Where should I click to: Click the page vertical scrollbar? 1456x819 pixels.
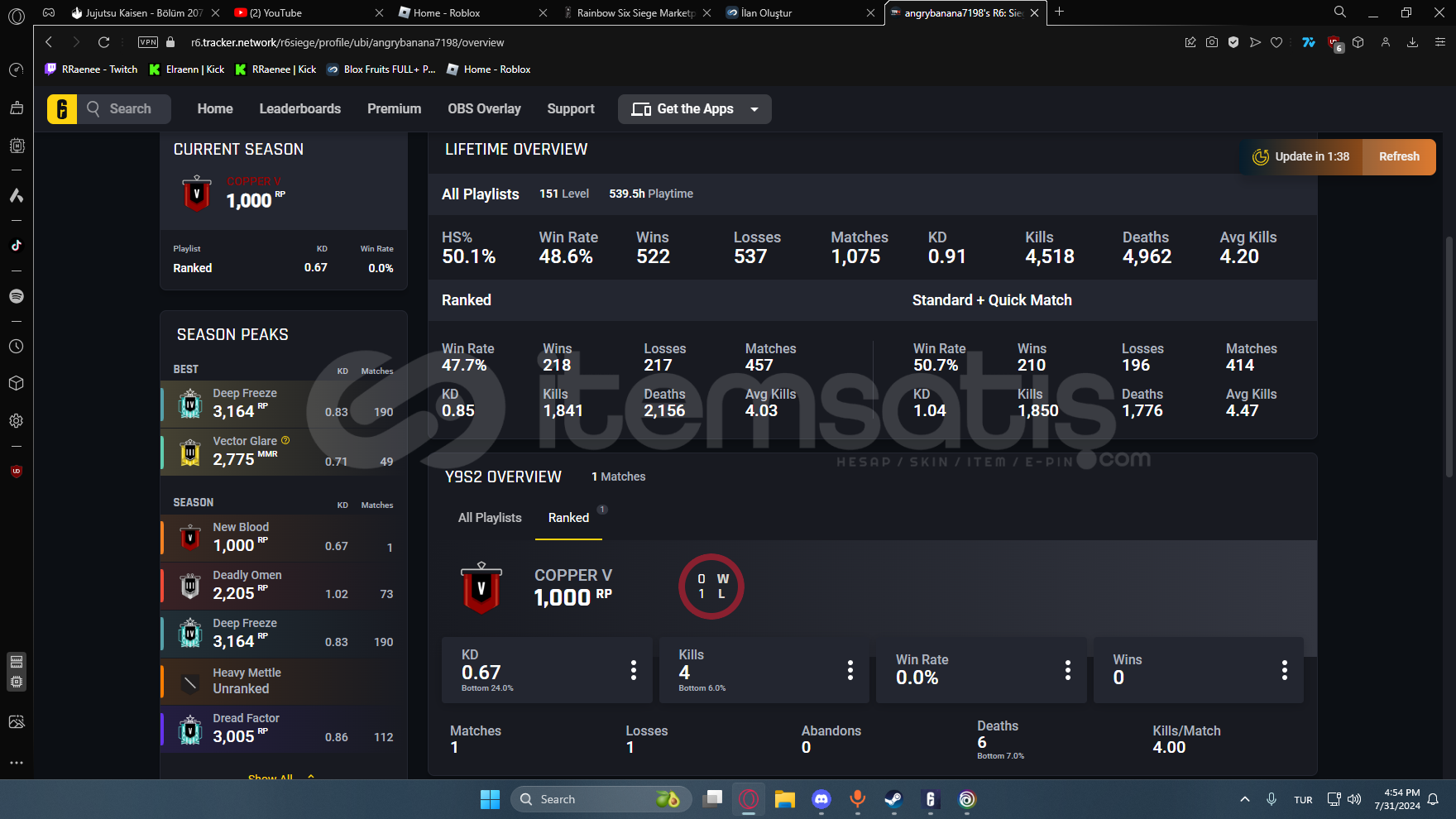(1449, 356)
